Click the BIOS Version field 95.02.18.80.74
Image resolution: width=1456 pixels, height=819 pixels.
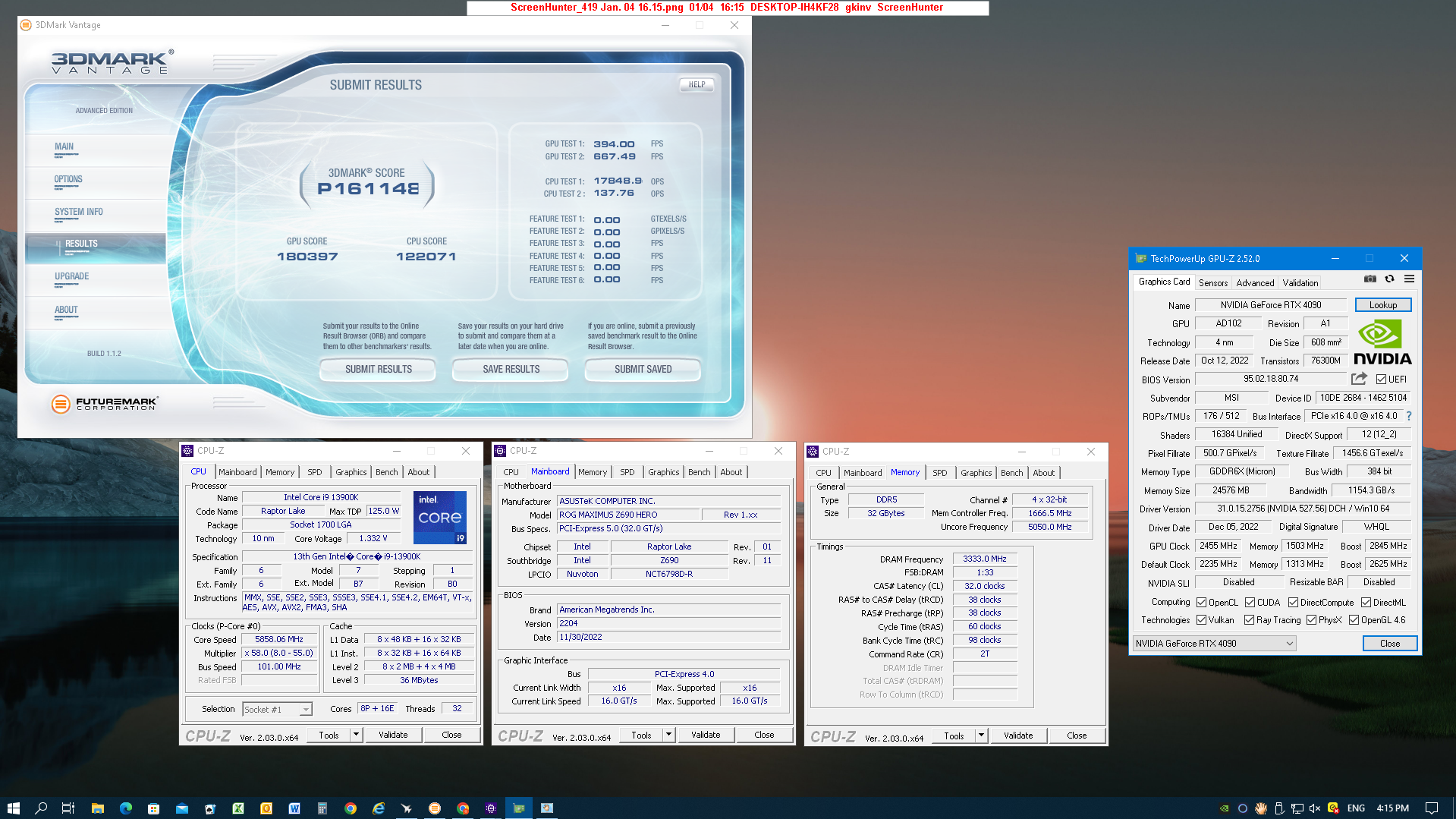pos(1271,379)
